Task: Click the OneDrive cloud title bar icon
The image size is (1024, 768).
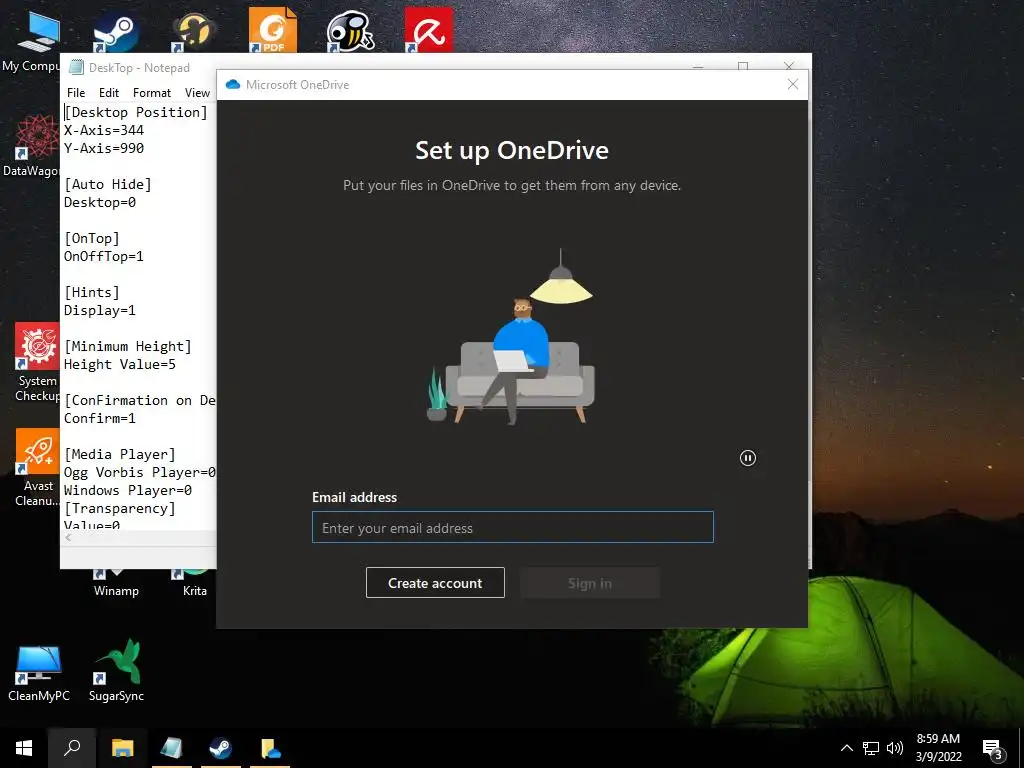Action: point(232,84)
